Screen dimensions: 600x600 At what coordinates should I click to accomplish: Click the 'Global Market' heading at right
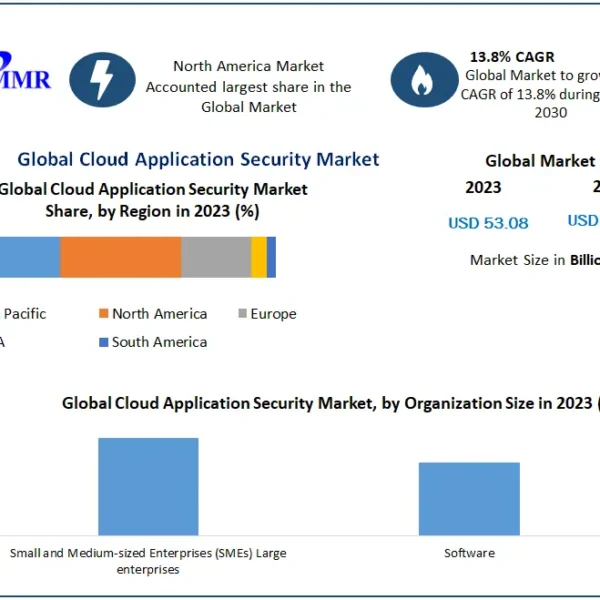click(x=540, y=161)
